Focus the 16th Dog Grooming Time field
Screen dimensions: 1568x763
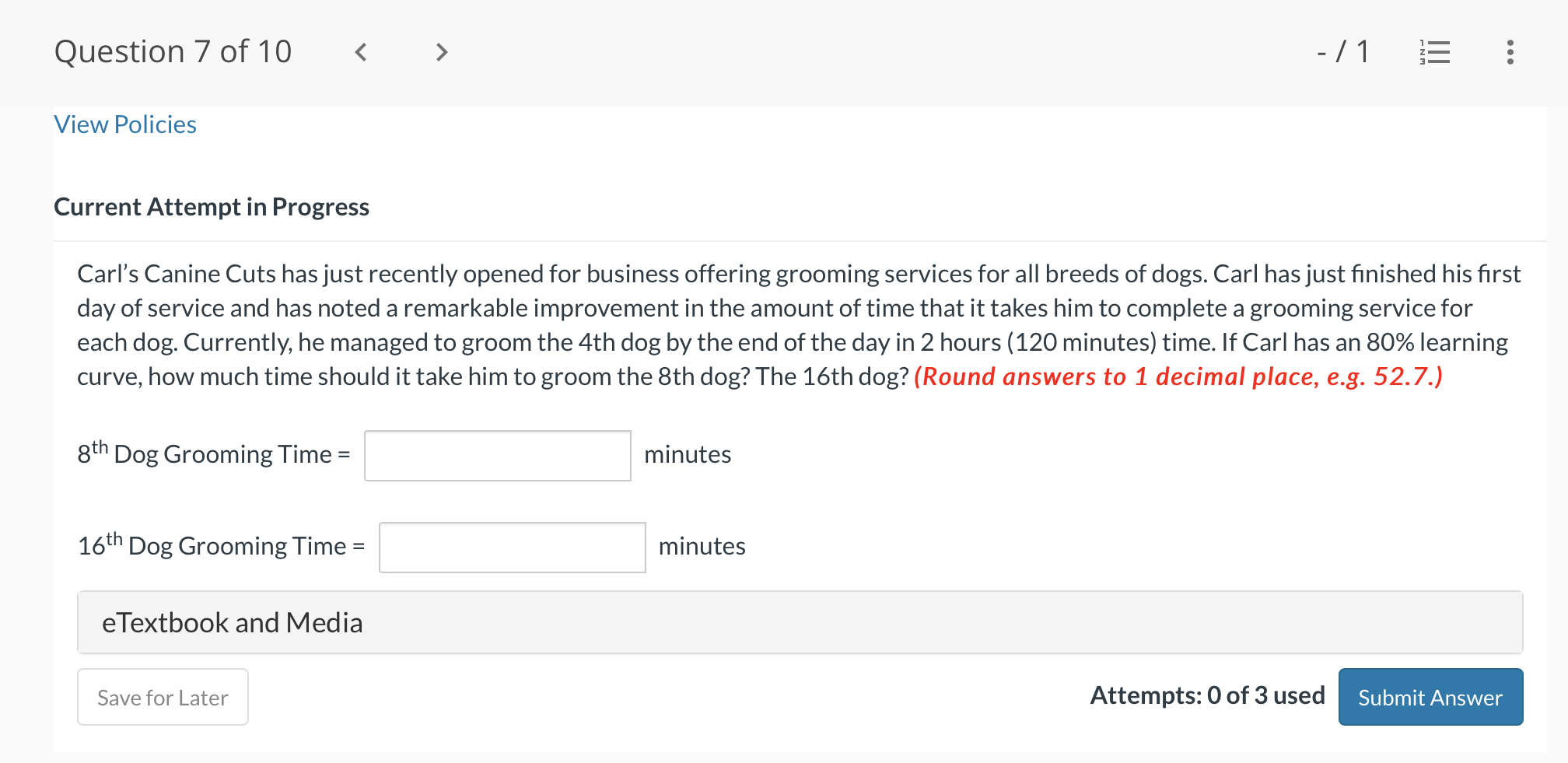(x=513, y=548)
